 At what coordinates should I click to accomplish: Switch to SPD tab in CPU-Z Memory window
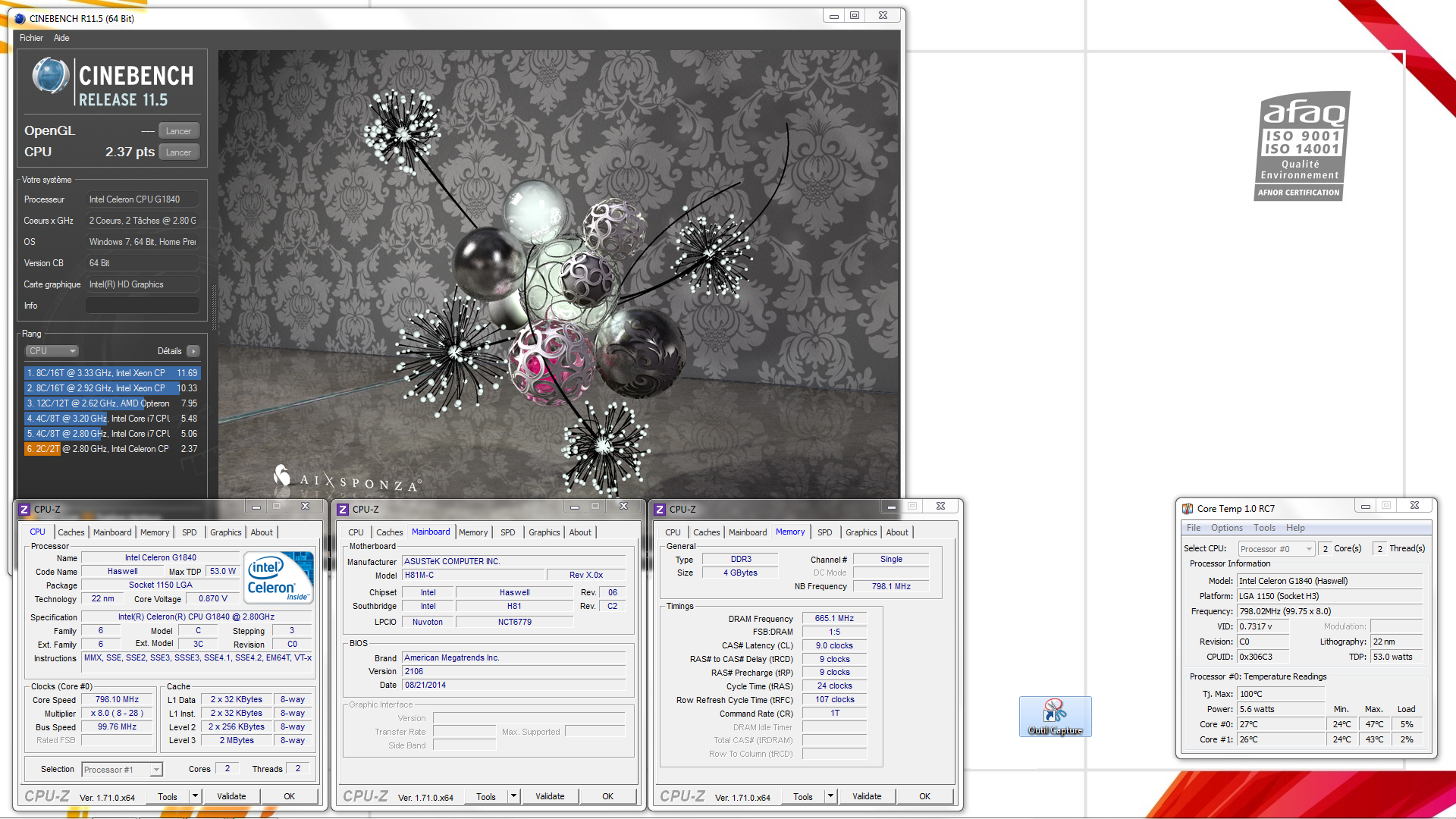pyautogui.click(x=824, y=532)
